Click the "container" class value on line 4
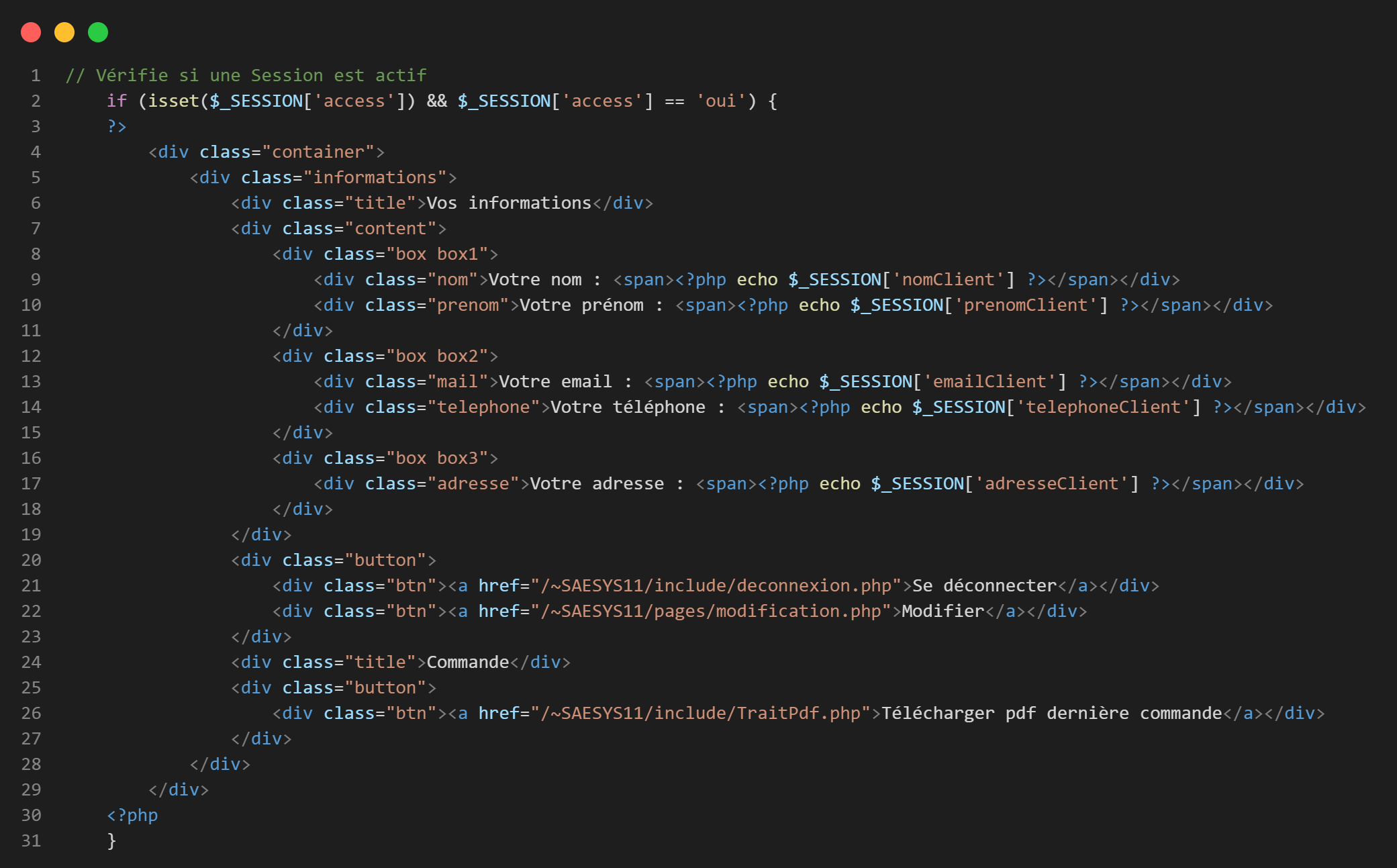The height and width of the screenshot is (868, 1397). 318,152
